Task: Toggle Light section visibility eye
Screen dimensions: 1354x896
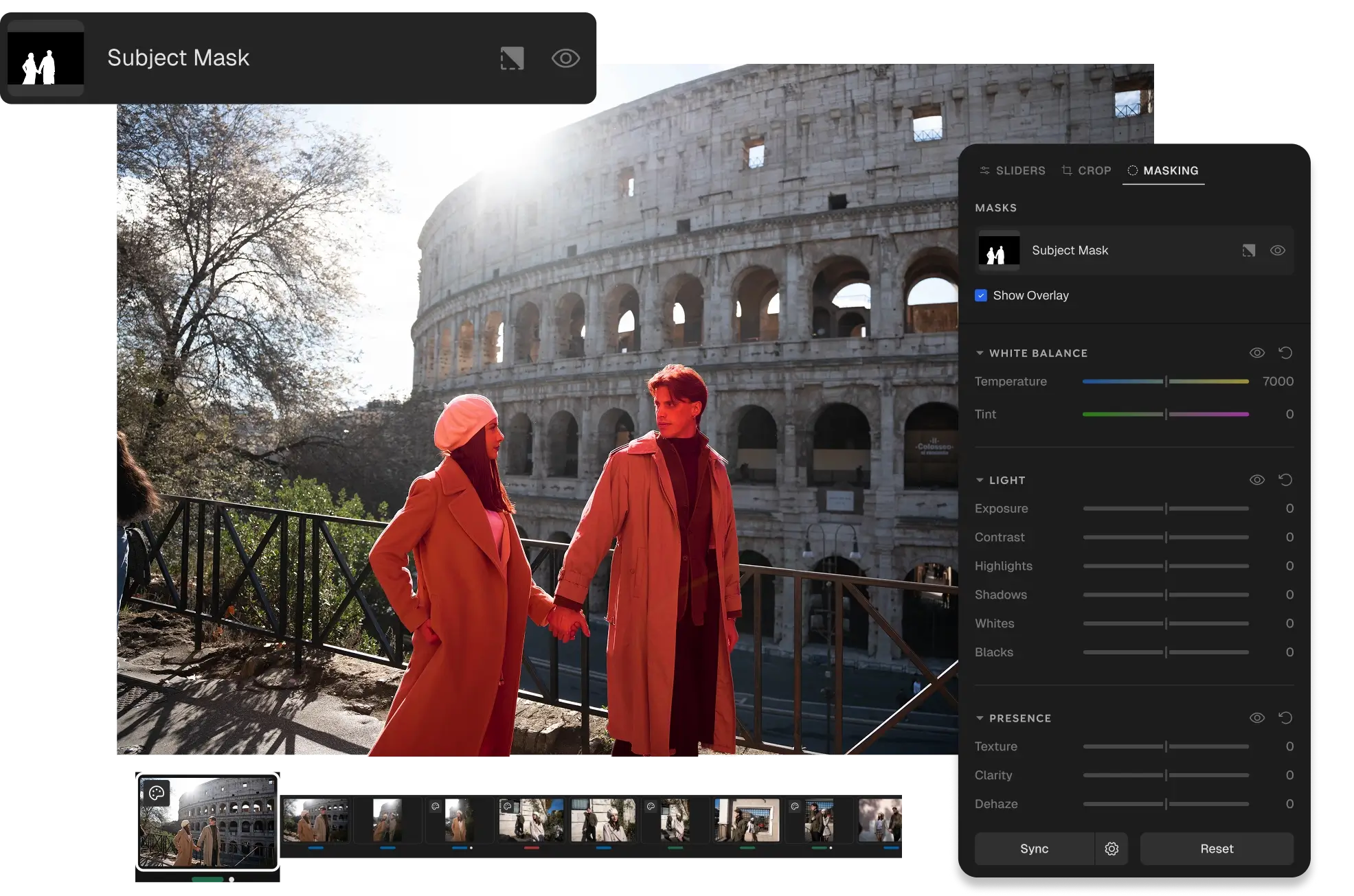Action: pos(1256,480)
